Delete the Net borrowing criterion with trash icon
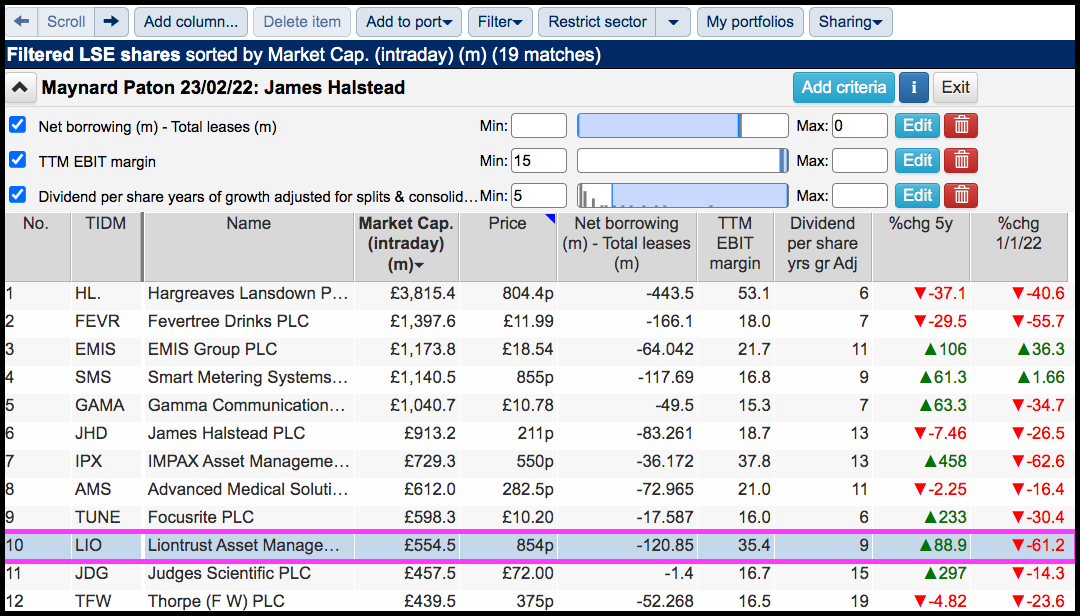 pos(962,126)
